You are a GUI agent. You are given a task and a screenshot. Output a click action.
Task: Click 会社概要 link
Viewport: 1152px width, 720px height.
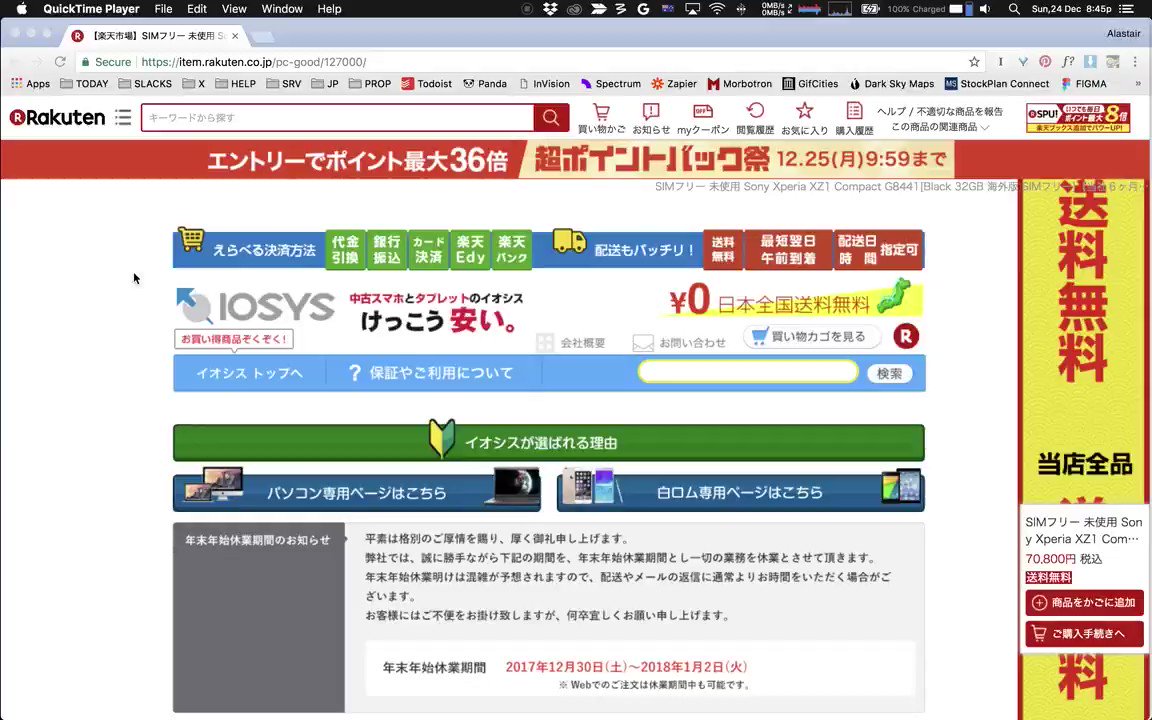(572, 343)
